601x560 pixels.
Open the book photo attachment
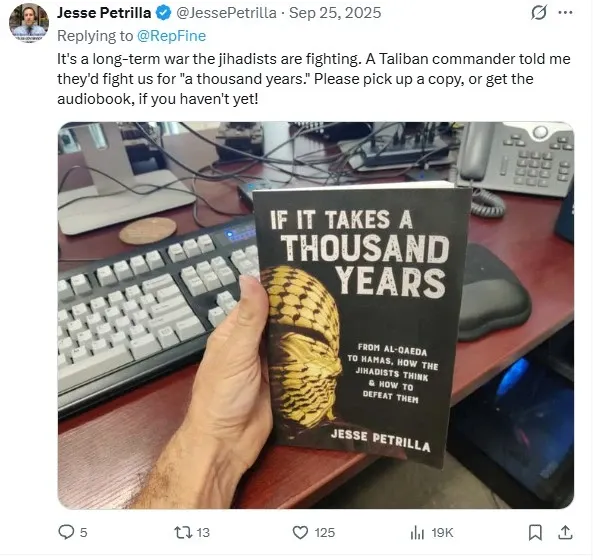click(316, 315)
